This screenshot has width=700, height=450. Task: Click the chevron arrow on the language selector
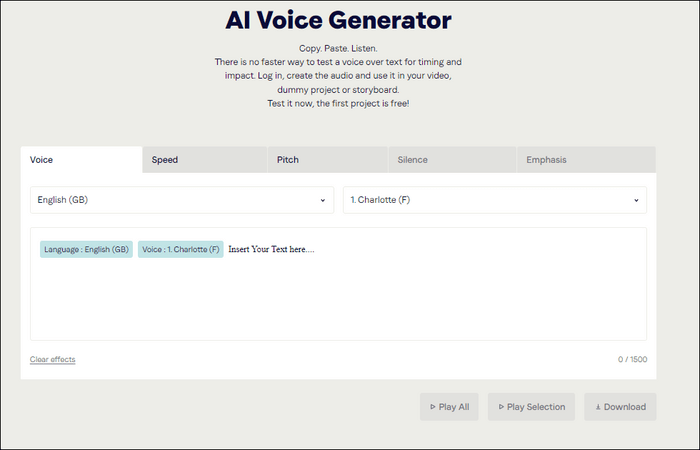pyautogui.click(x=322, y=200)
